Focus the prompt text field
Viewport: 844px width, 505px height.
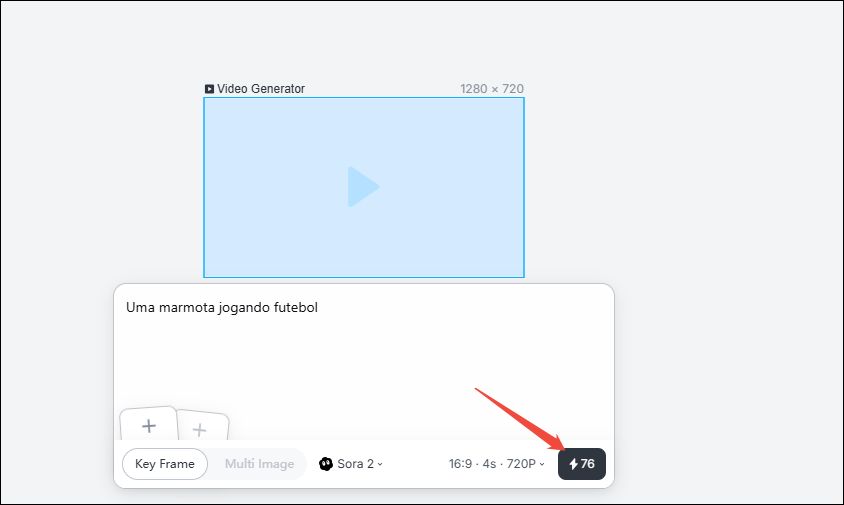click(363, 360)
